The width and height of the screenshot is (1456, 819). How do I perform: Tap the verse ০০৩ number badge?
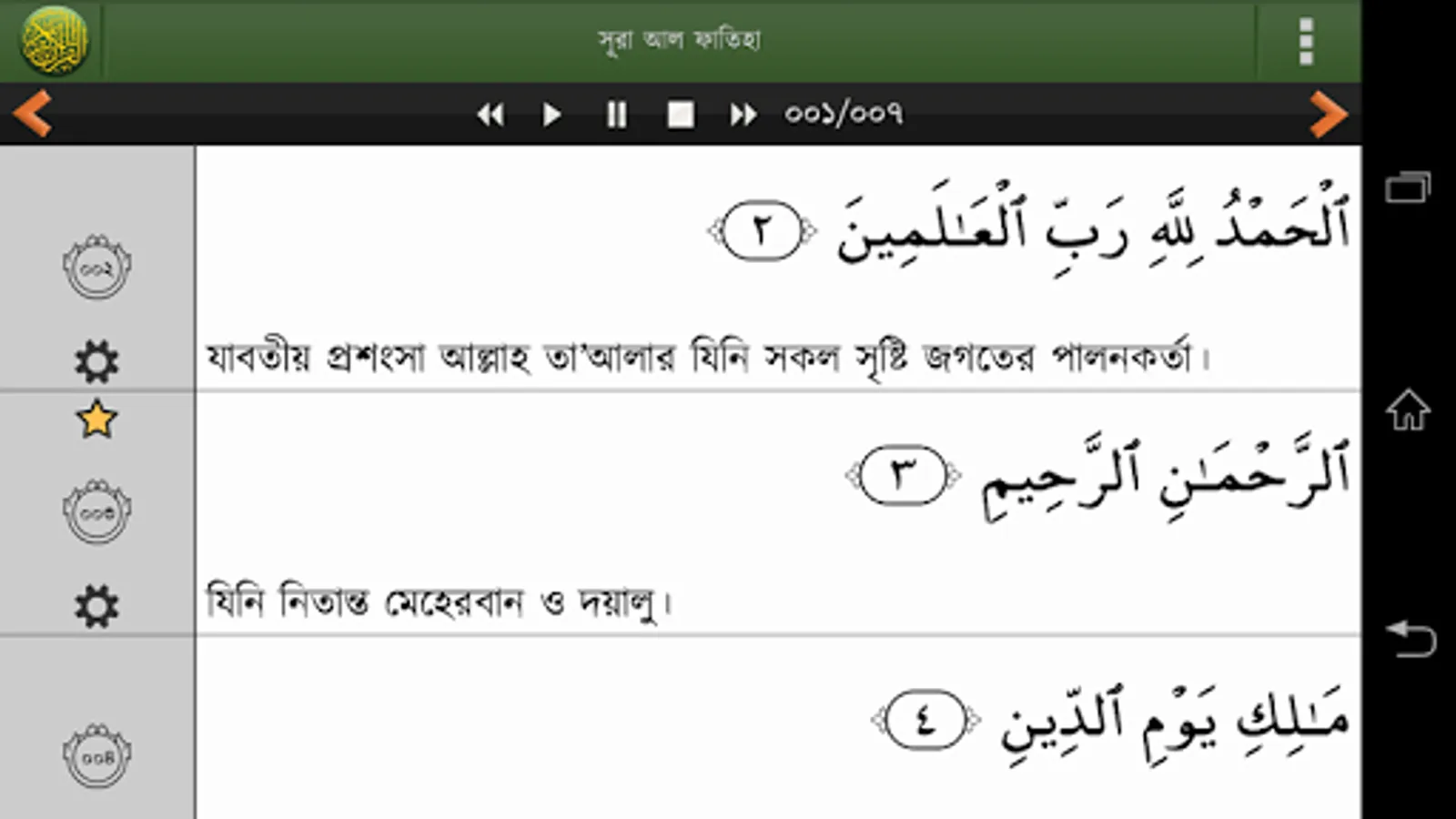[96, 511]
